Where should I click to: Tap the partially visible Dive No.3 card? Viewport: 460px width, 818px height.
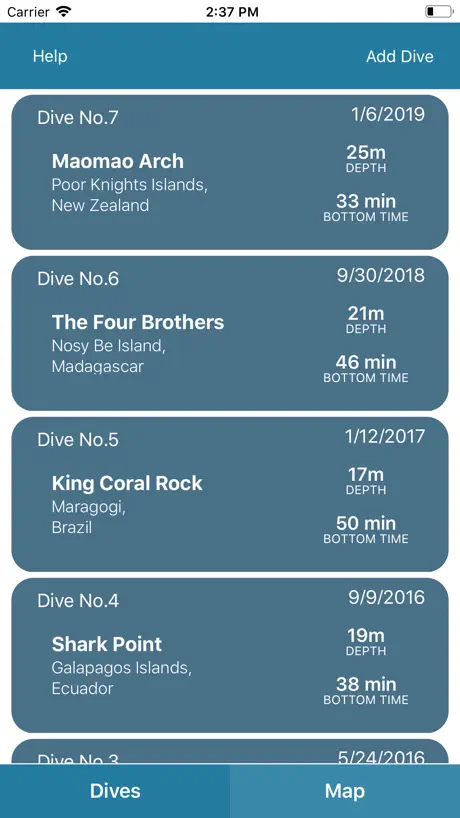tap(230, 752)
